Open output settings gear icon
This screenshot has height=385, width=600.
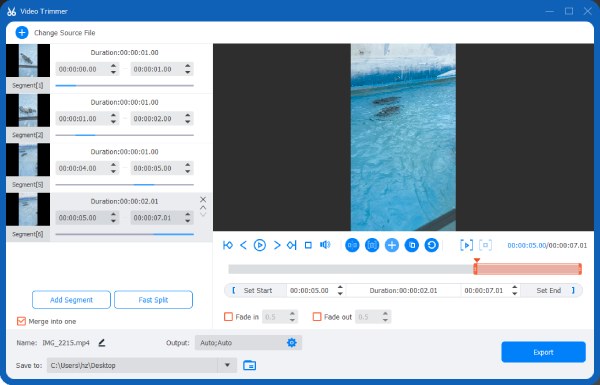coord(292,343)
